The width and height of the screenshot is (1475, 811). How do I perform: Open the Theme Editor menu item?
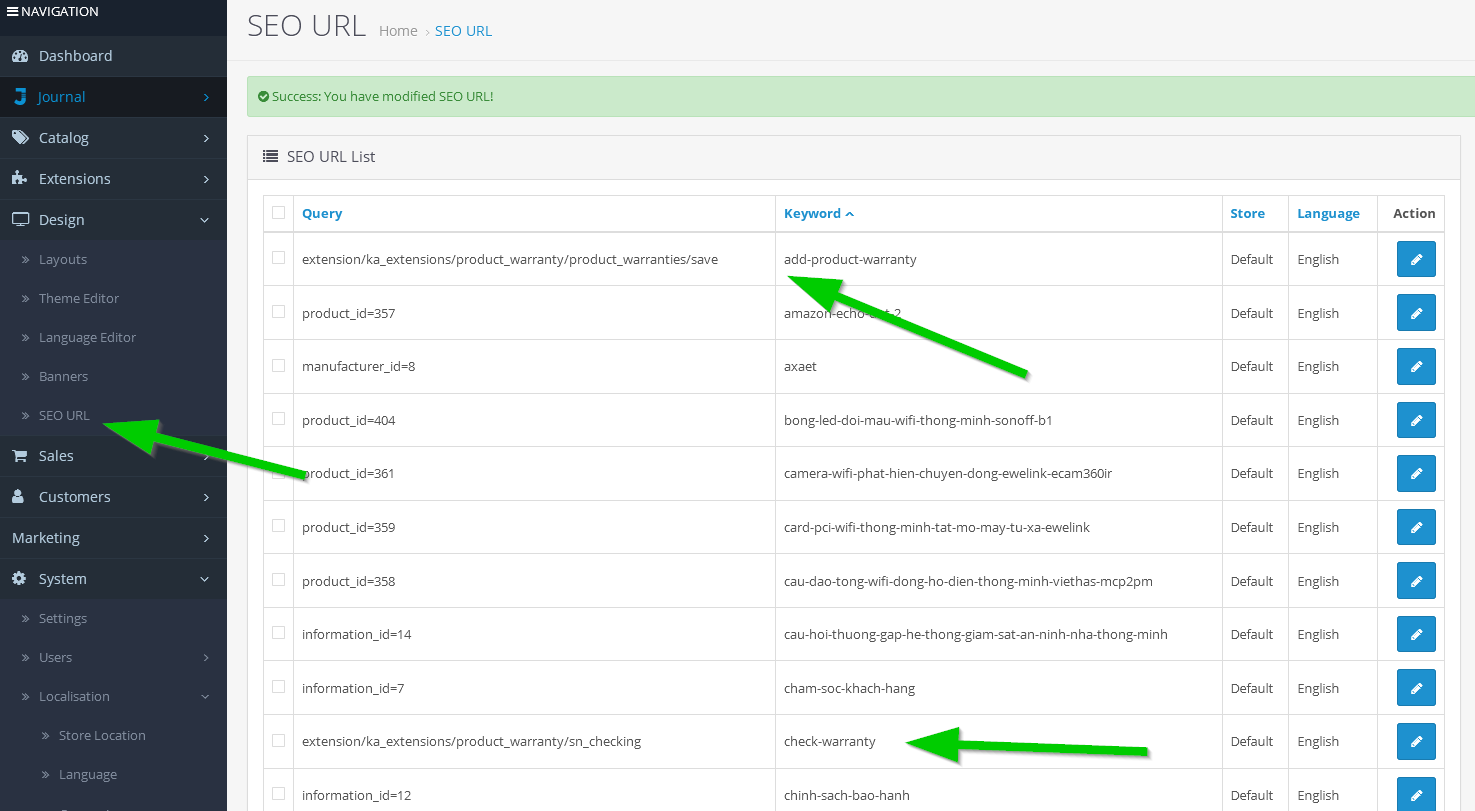coord(78,298)
